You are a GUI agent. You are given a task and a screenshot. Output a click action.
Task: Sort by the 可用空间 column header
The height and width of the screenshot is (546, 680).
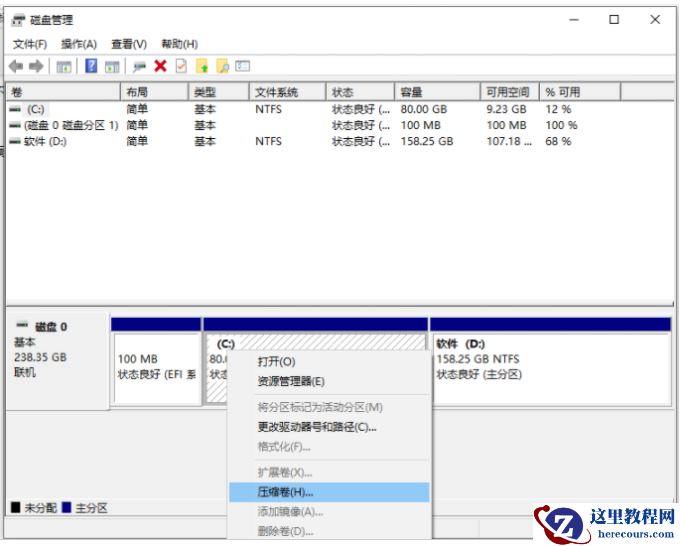510,92
